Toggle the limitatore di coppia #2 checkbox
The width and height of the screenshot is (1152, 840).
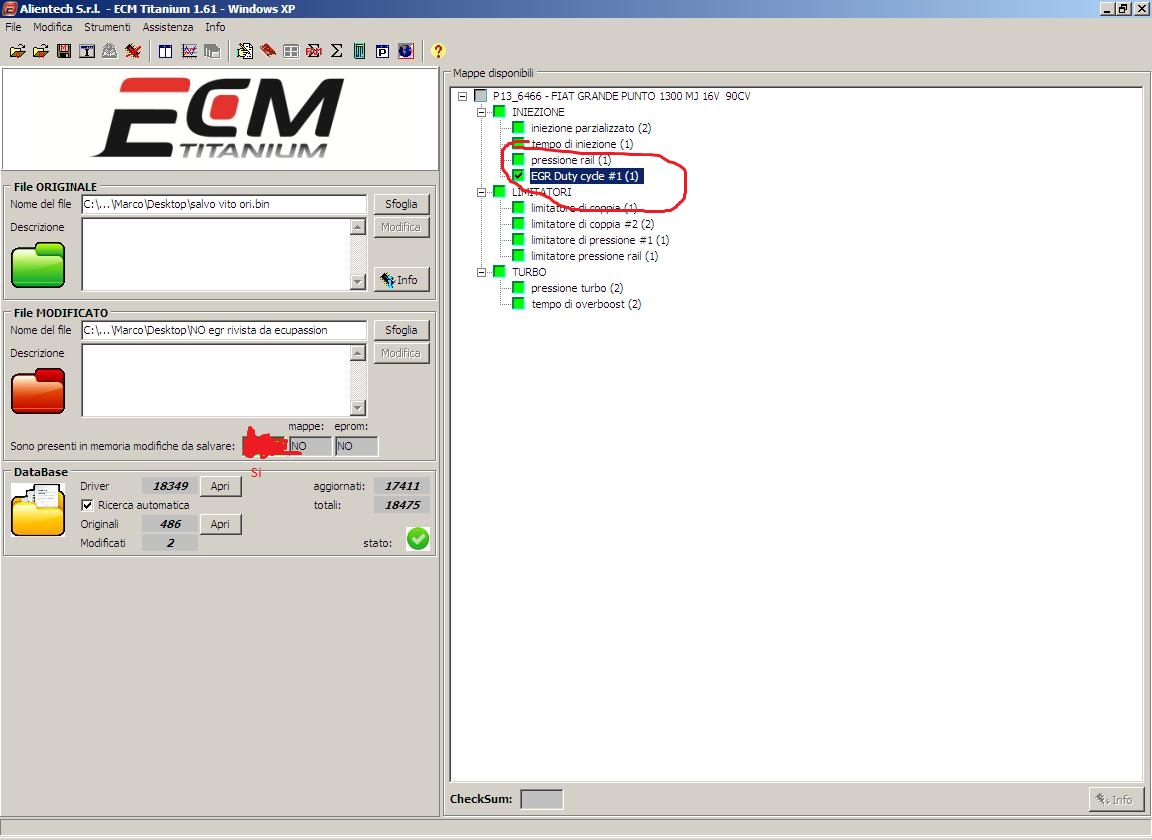tap(519, 223)
